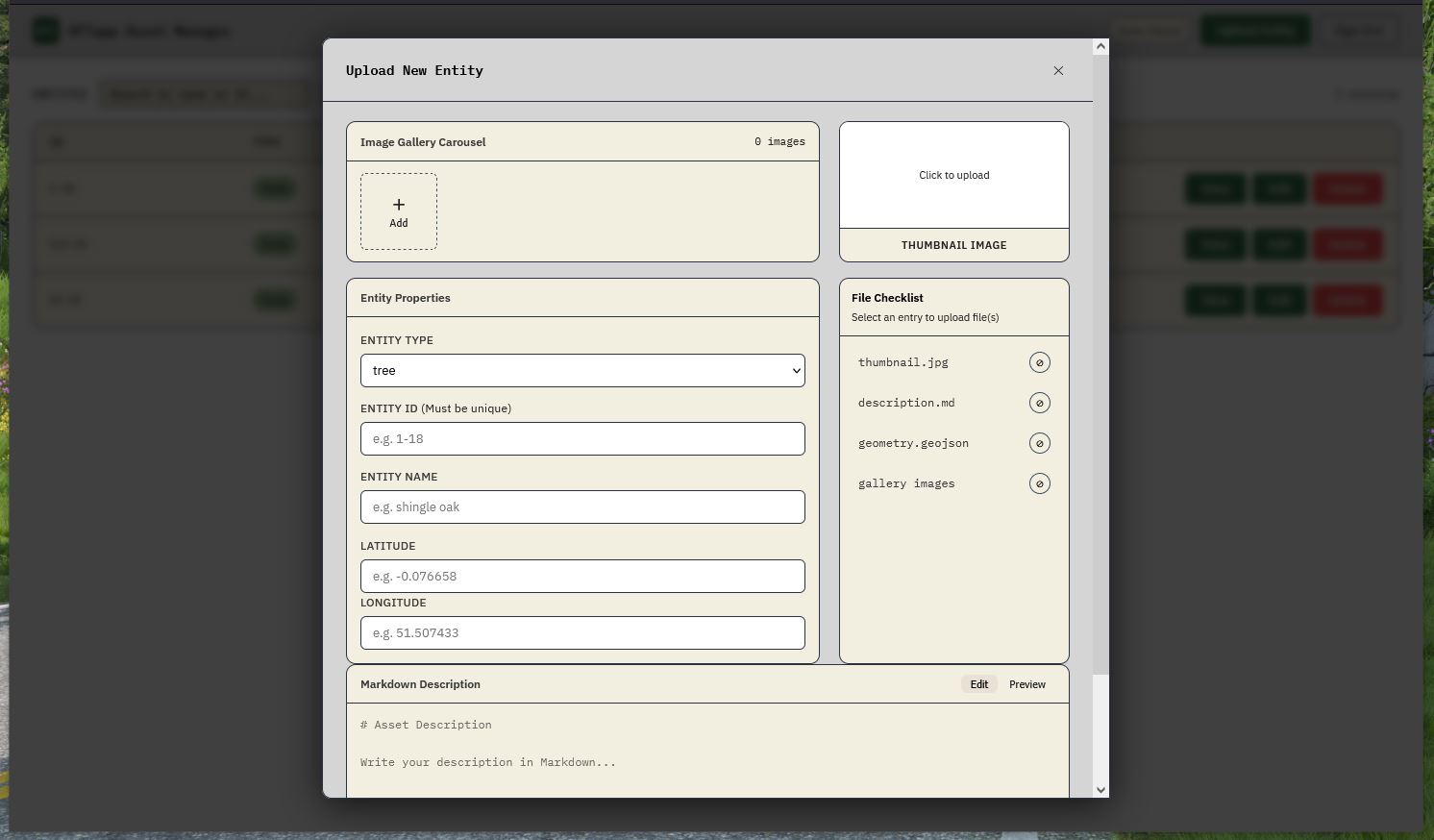The width and height of the screenshot is (1434, 840).
Task: Click into the Longitude field
Action: 582,633
